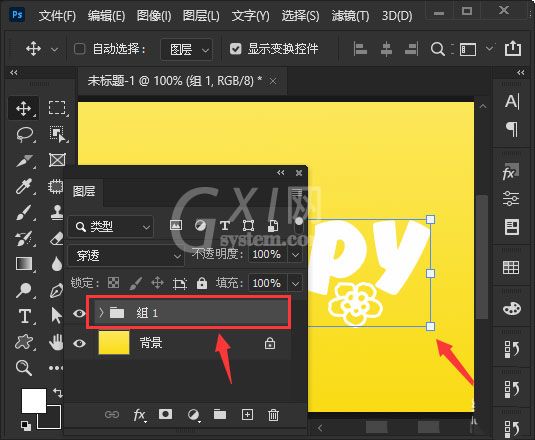This screenshot has width=535, height=440.
Task: Swap foreground and background colors
Action: pyautogui.click(x=58, y=393)
